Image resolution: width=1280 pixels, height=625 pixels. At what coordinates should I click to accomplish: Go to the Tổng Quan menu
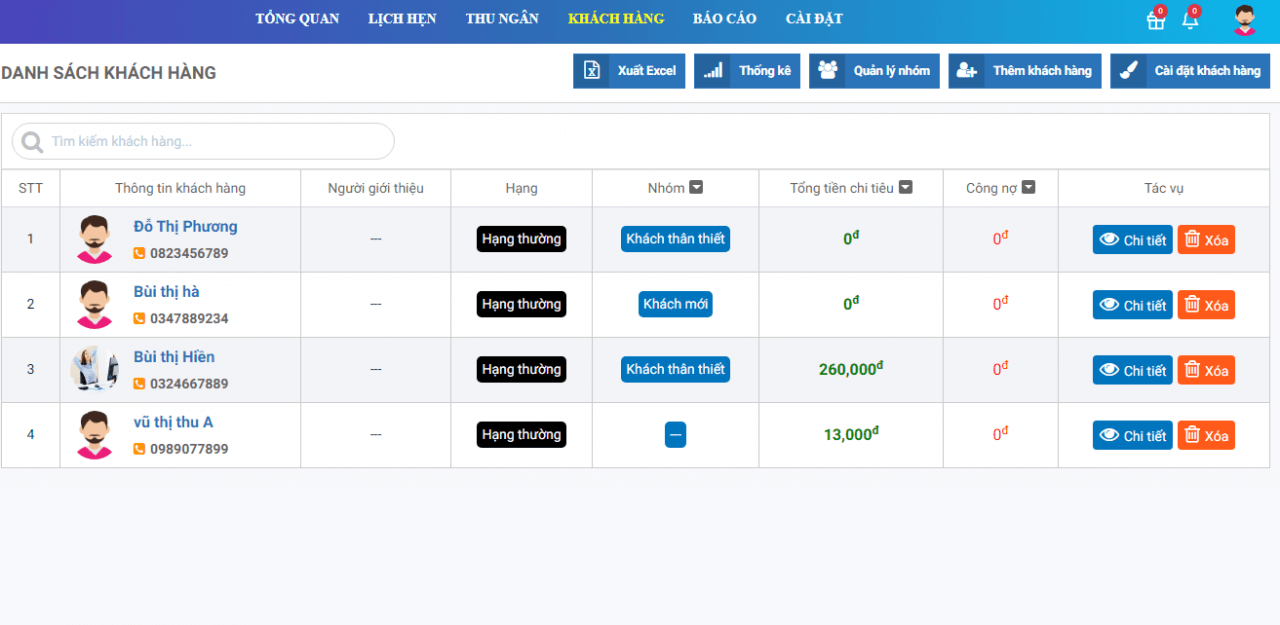point(297,19)
